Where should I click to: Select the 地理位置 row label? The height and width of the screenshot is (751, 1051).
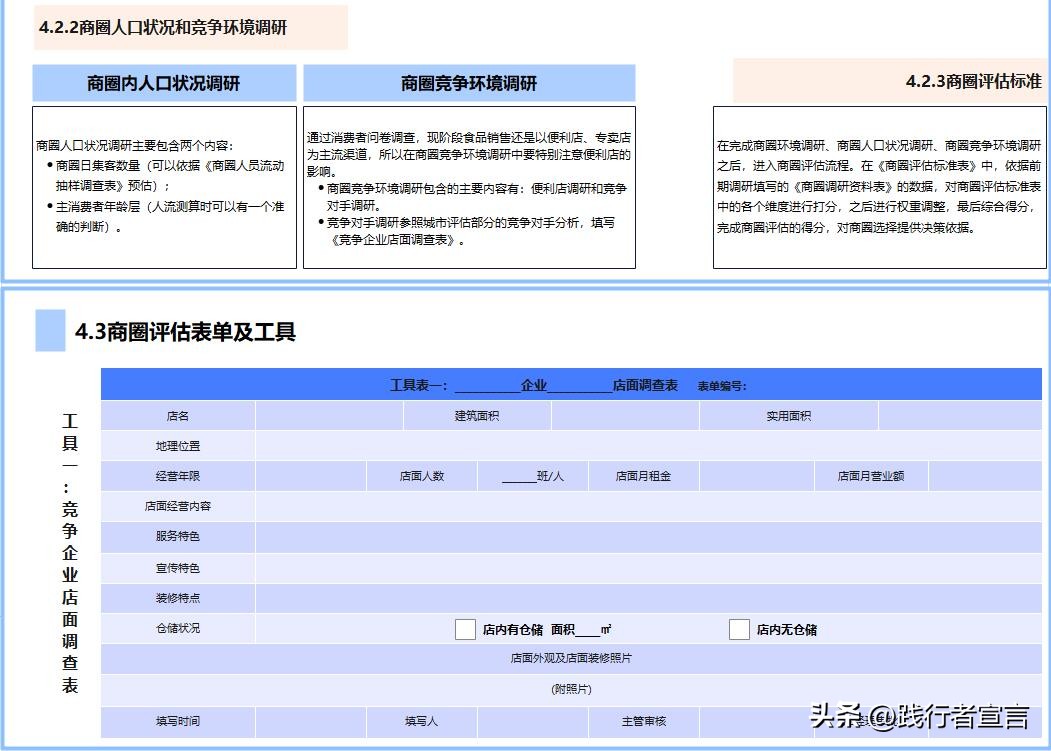(x=178, y=445)
